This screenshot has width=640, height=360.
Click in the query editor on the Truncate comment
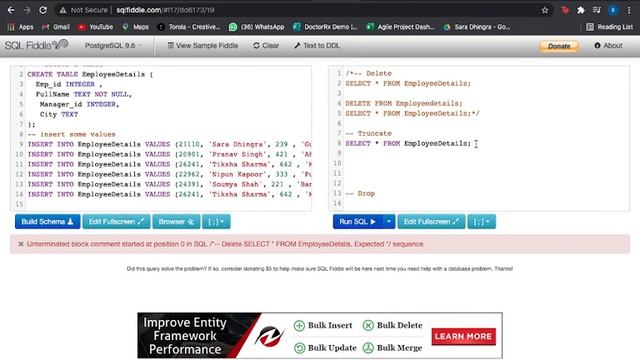368,133
